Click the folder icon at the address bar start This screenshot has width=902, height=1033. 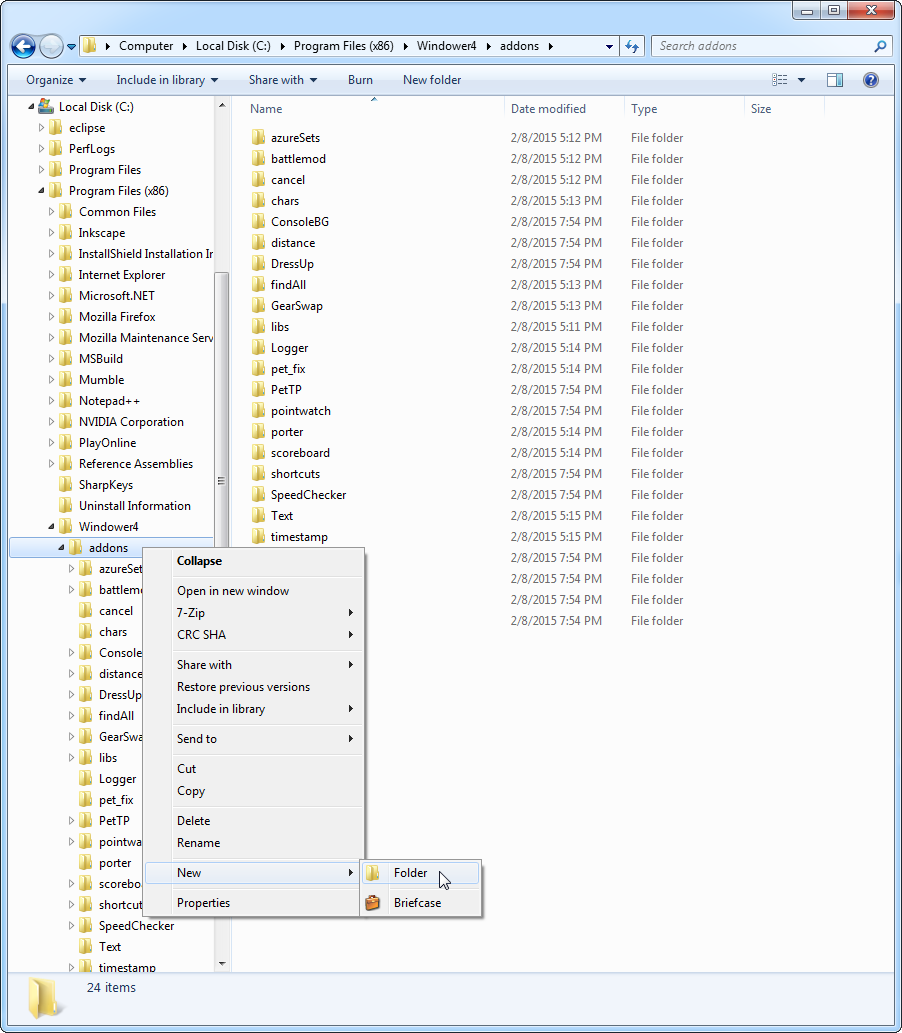click(x=90, y=46)
